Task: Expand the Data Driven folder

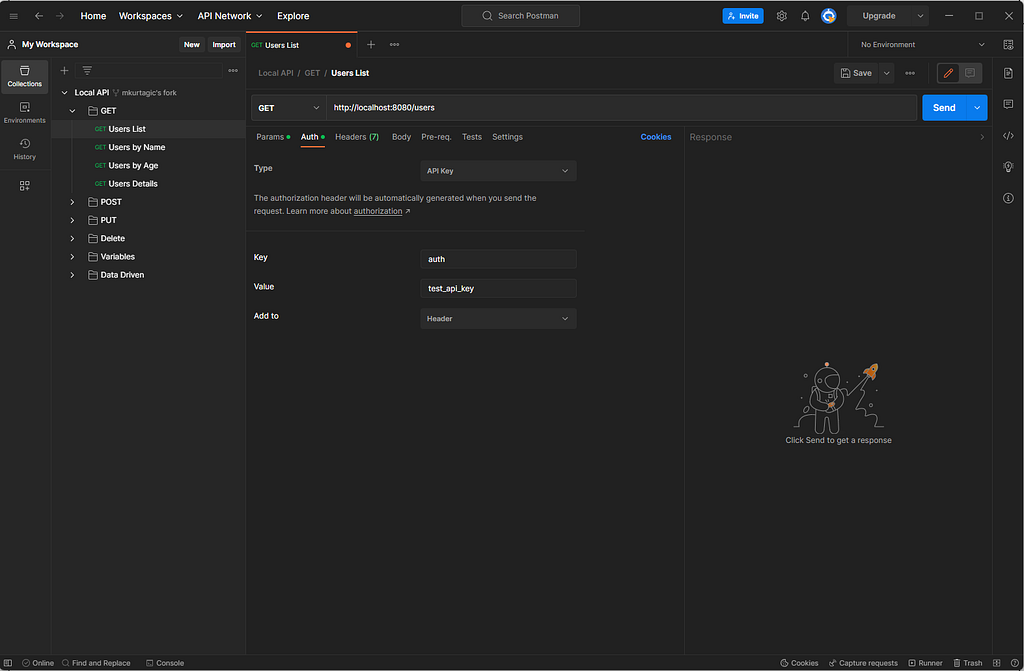Action: (x=72, y=276)
